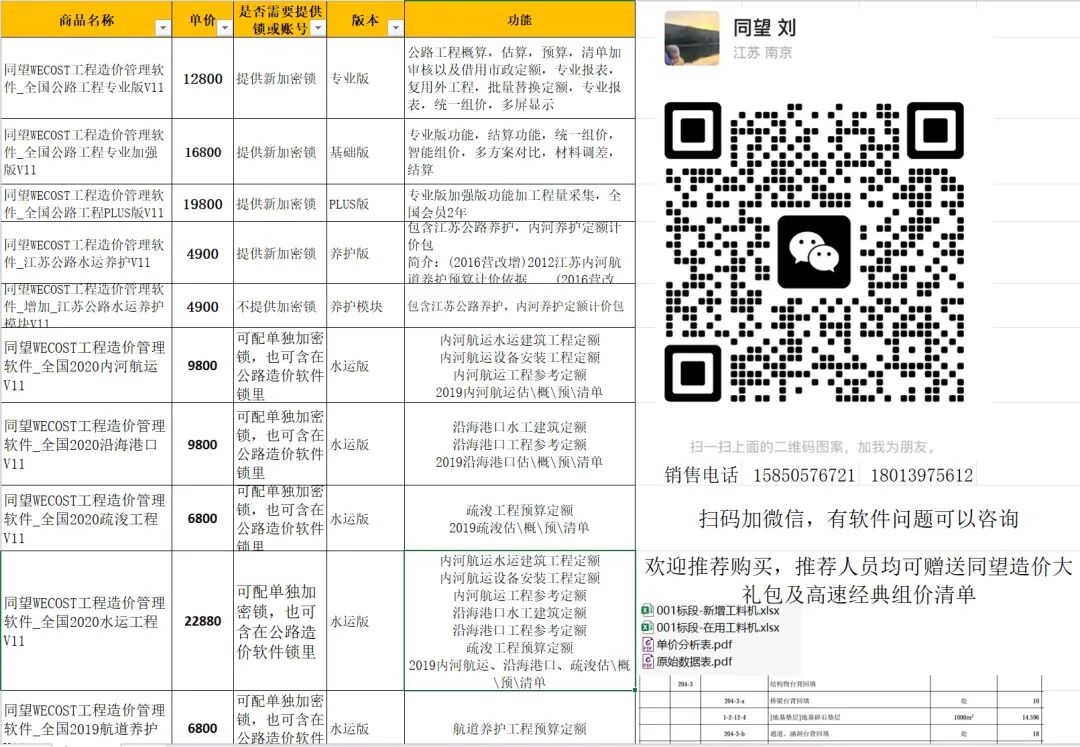1080x747 pixels.
Task: Expand the 是否需要提供锁或账号 filter arrow
Action: coord(317,28)
